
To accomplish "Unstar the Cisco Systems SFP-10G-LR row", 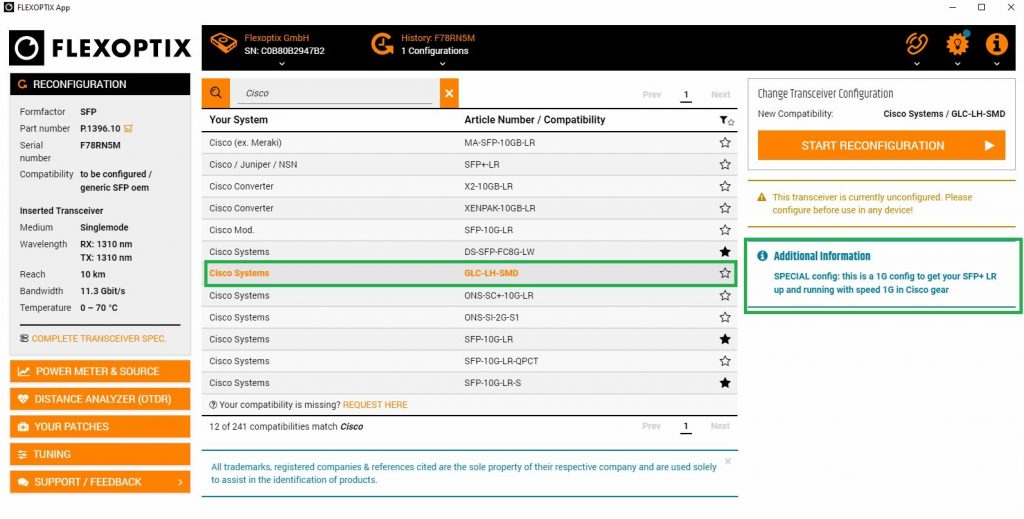I will 725,339.
